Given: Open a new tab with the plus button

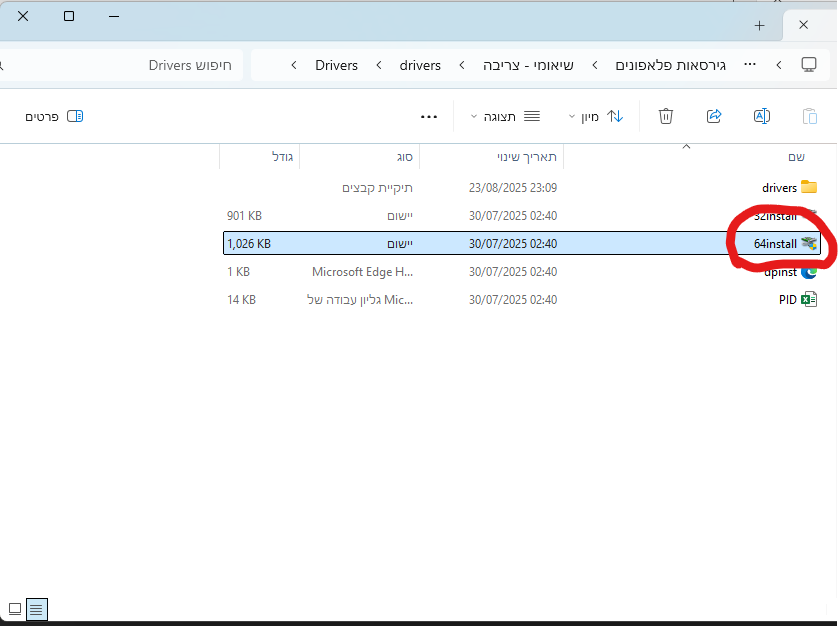Looking at the screenshot, I should [759, 25].
